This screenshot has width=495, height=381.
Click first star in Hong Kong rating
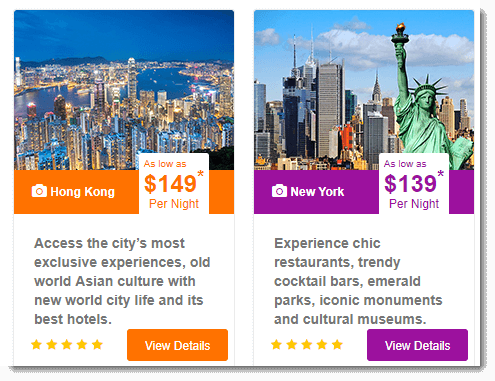pos(36,344)
